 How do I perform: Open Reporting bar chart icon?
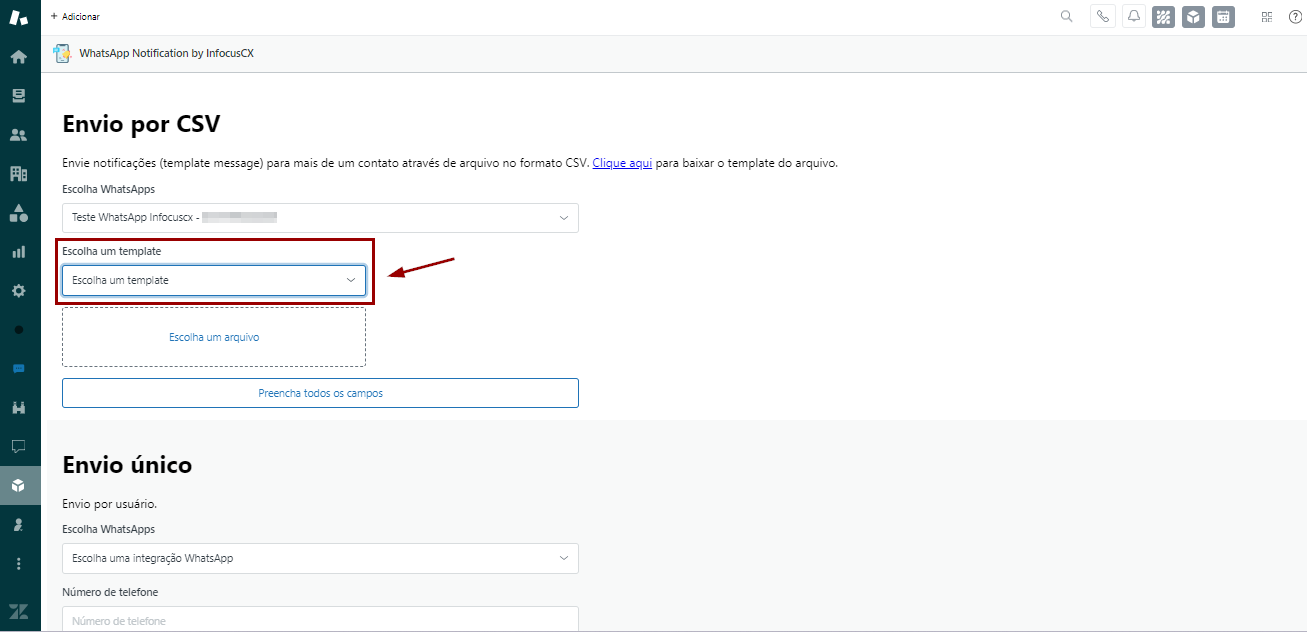(18, 252)
